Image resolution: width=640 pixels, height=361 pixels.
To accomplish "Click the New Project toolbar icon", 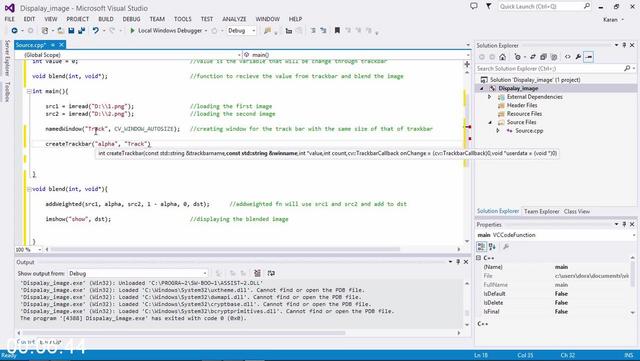I will click(45, 31).
